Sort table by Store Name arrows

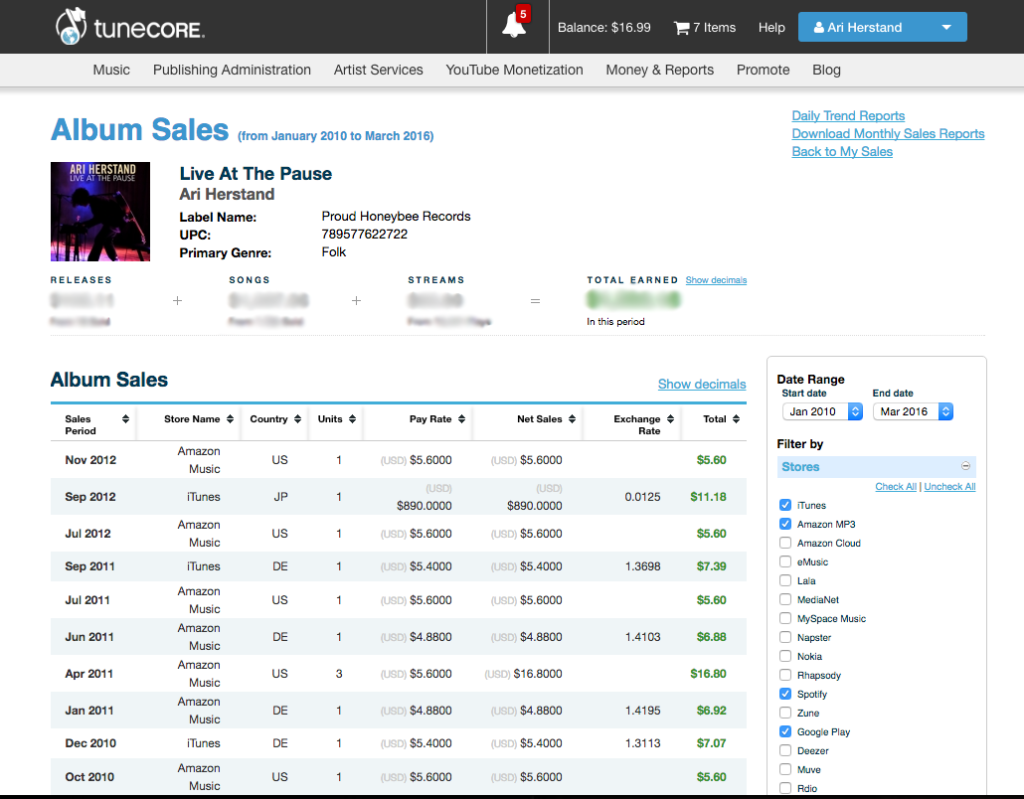230,419
